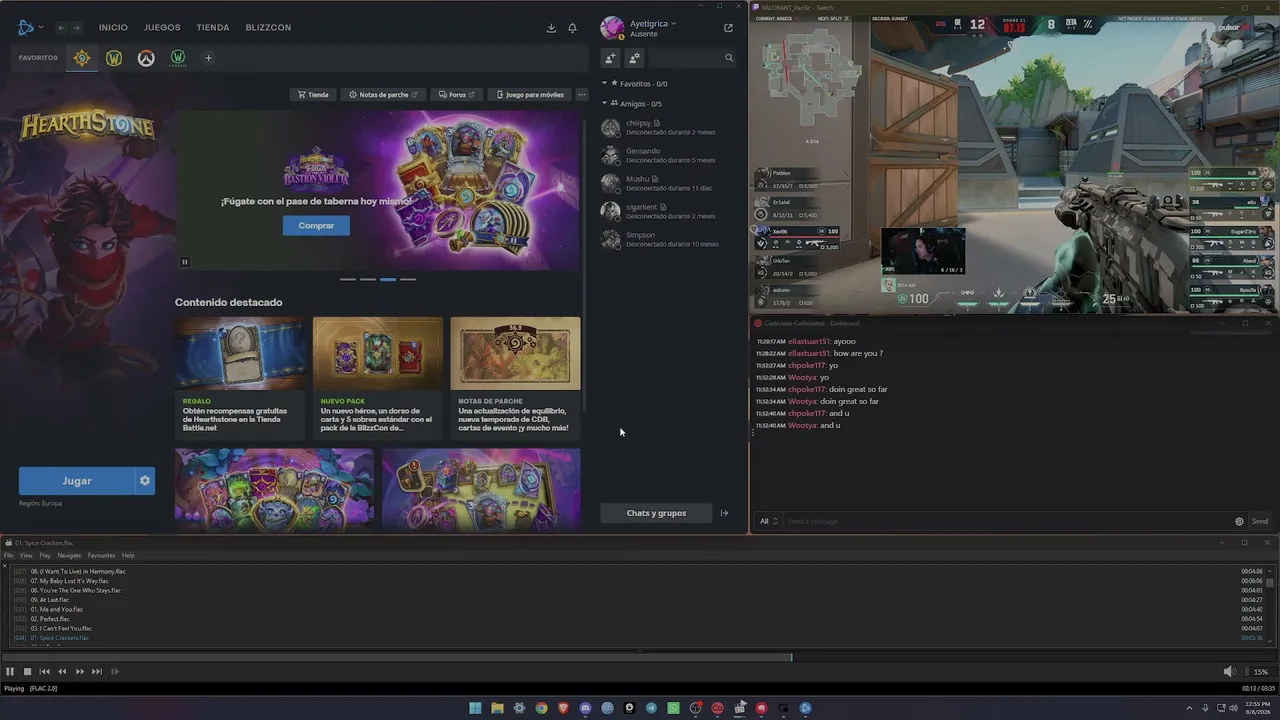Go forward with Battle.net forward arrow

(x=76, y=28)
